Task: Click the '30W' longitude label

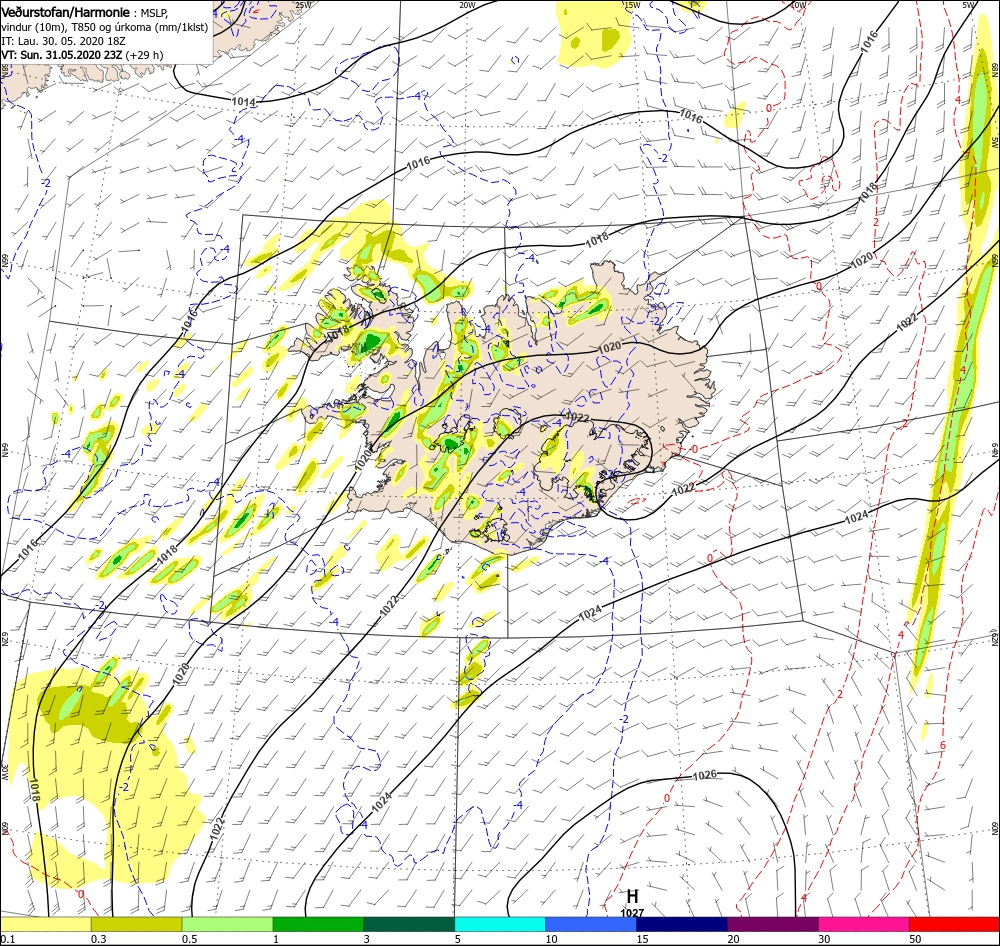Action: tap(4, 772)
